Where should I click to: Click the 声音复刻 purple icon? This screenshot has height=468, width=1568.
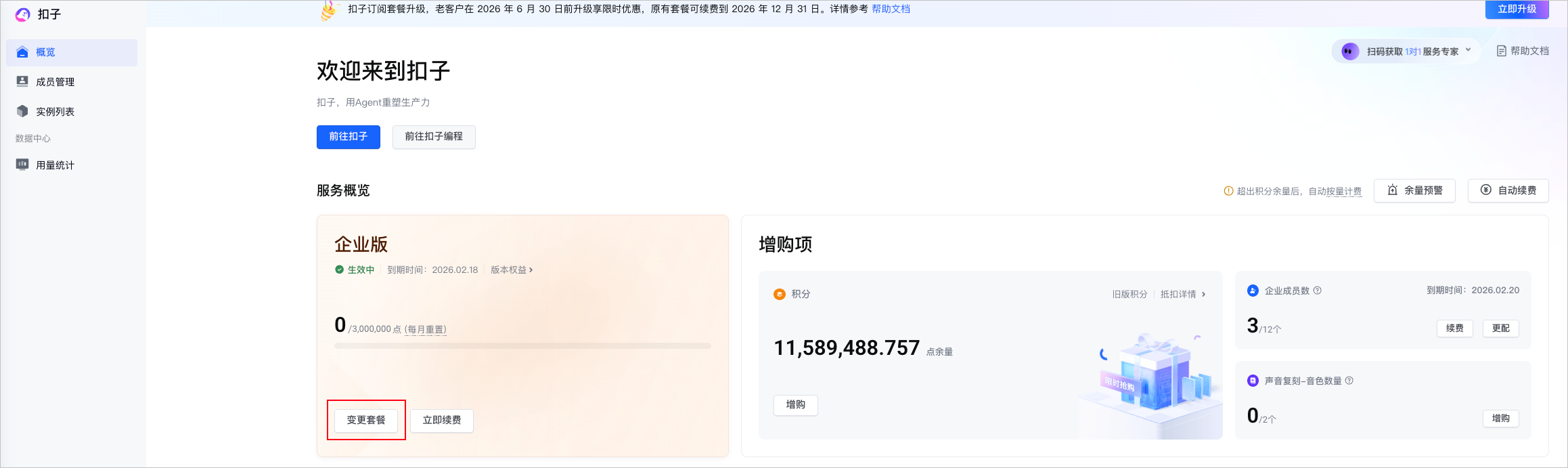click(1253, 381)
